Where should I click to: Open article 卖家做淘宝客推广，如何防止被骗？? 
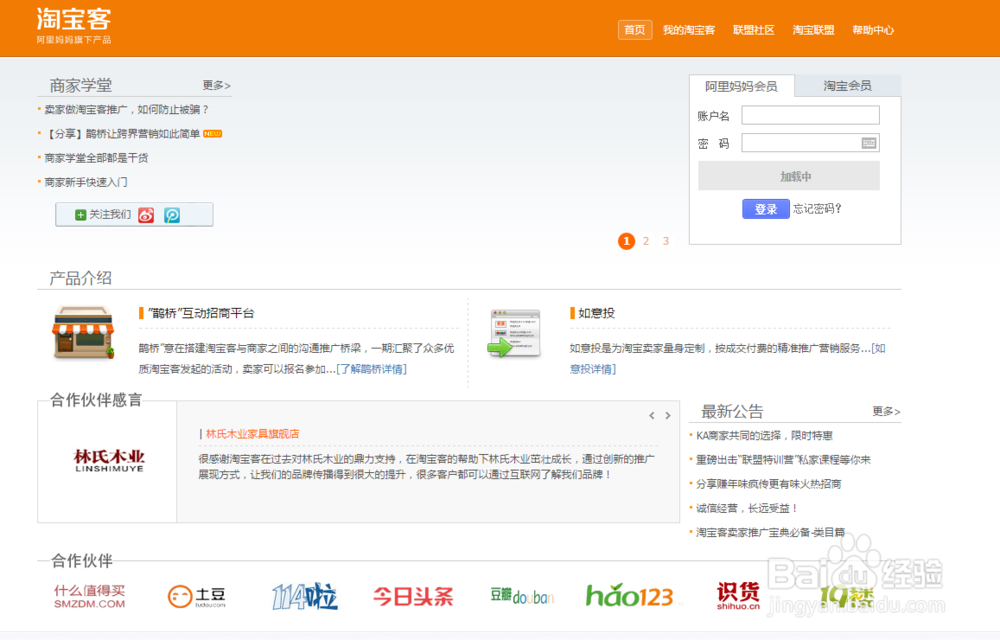pos(127,110)
